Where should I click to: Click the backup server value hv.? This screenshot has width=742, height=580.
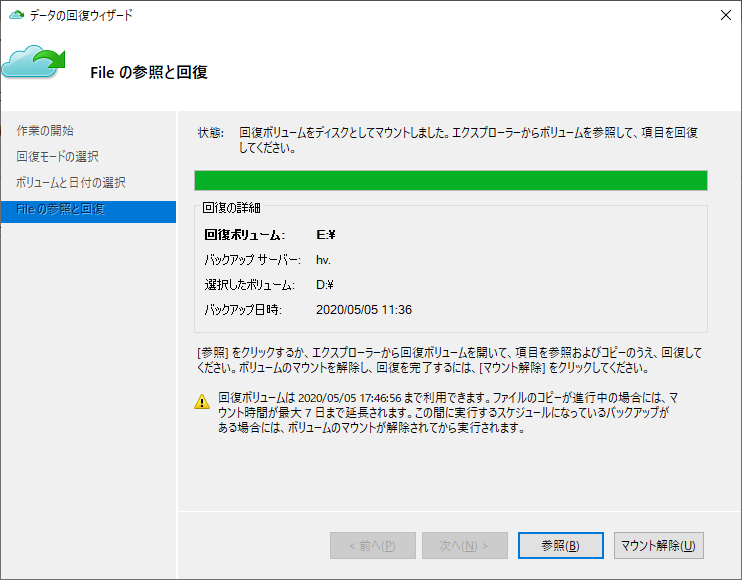pos(323,260)
